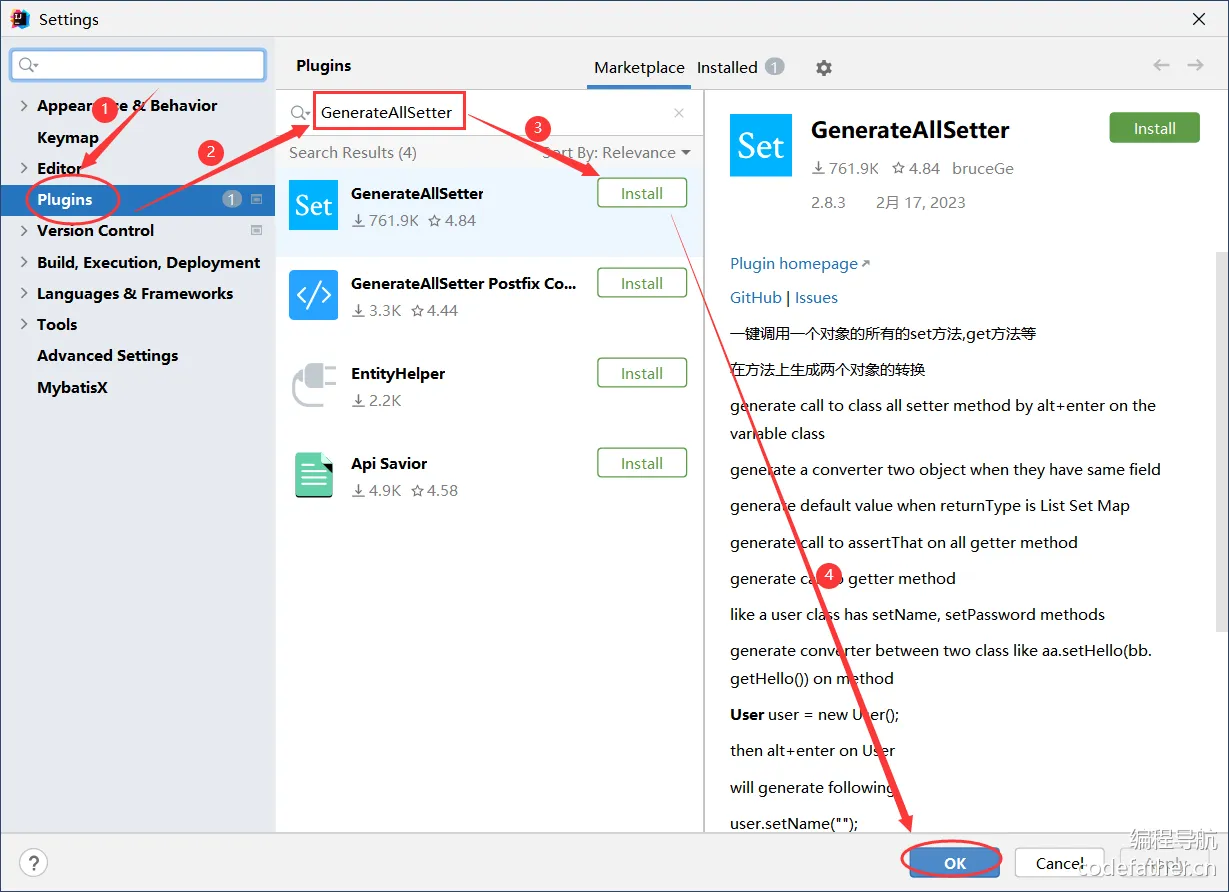Install the GenerateAllSetter plugin from list

[642, 193]
